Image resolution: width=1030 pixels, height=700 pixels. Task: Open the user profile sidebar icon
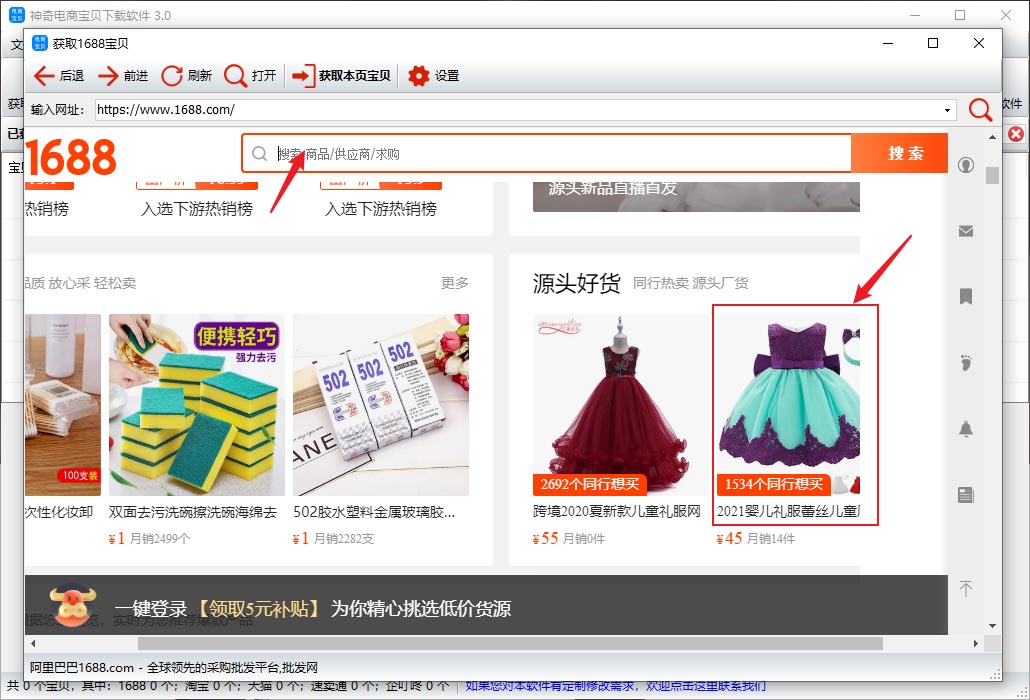click(966, 165)
